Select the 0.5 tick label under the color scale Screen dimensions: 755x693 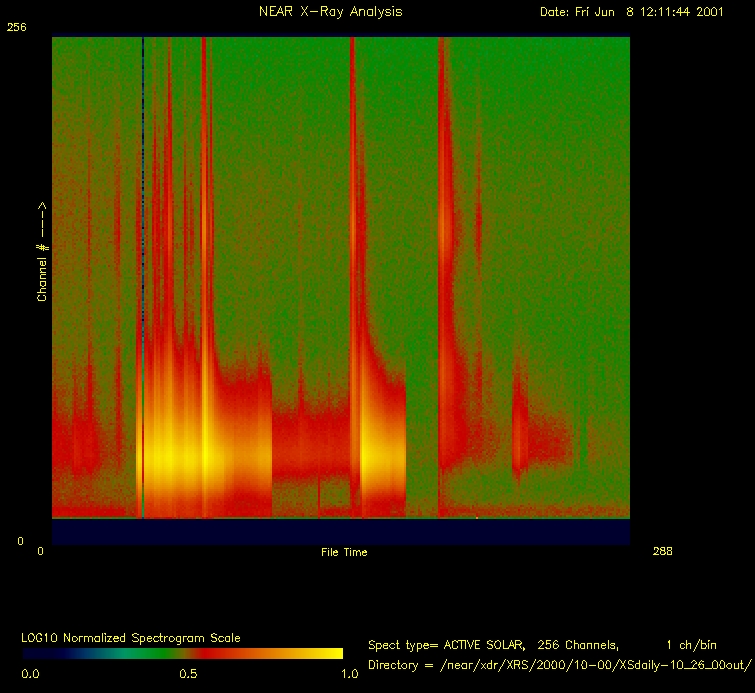(187, 674)
